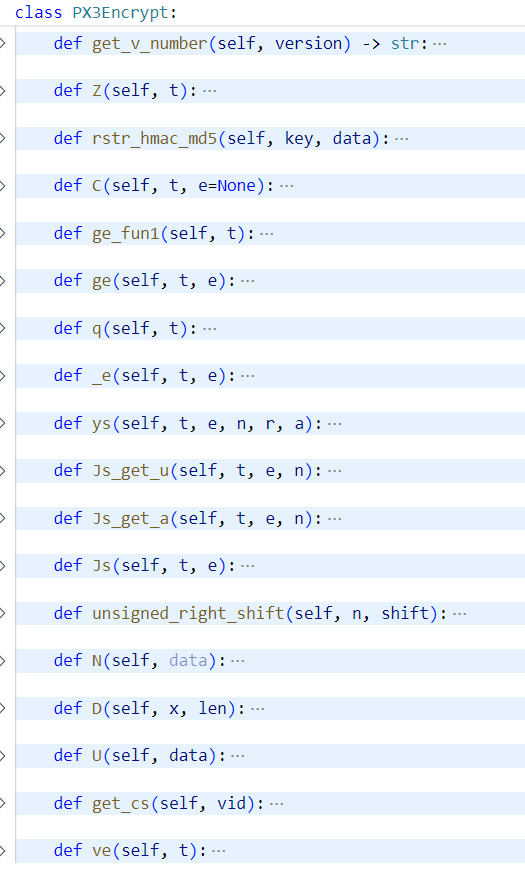Click the rstr_hmac_md5 function name
The height and width of the screenshot is (872, 525).
point(155,138)
